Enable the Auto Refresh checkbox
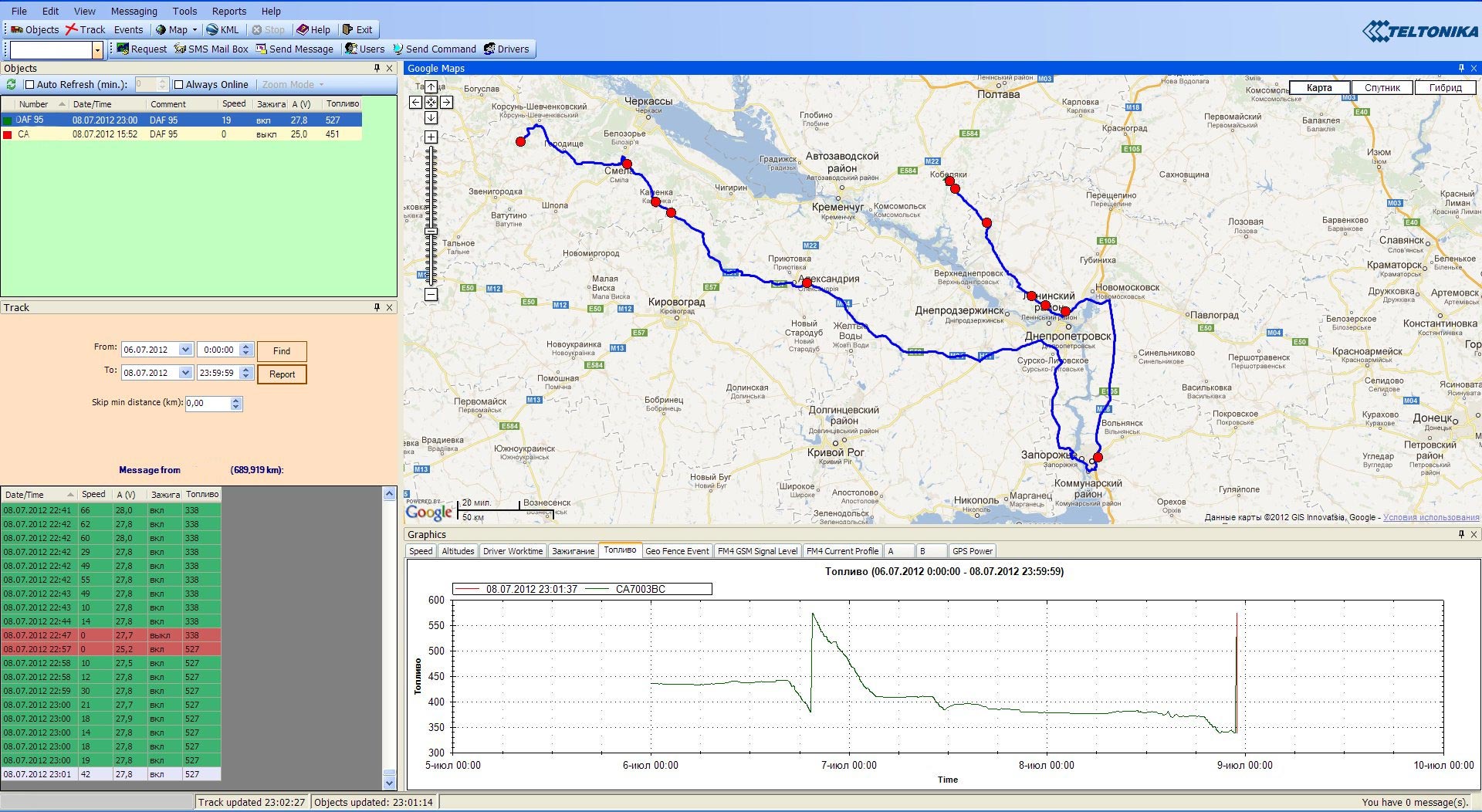 pos(30,85)
